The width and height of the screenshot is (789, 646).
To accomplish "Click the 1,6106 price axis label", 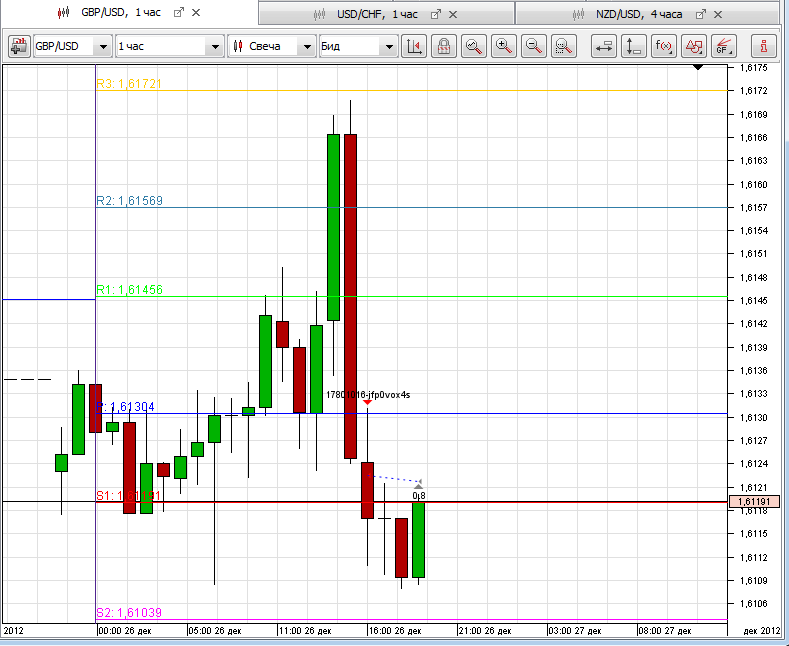I will tap(754, 603).
